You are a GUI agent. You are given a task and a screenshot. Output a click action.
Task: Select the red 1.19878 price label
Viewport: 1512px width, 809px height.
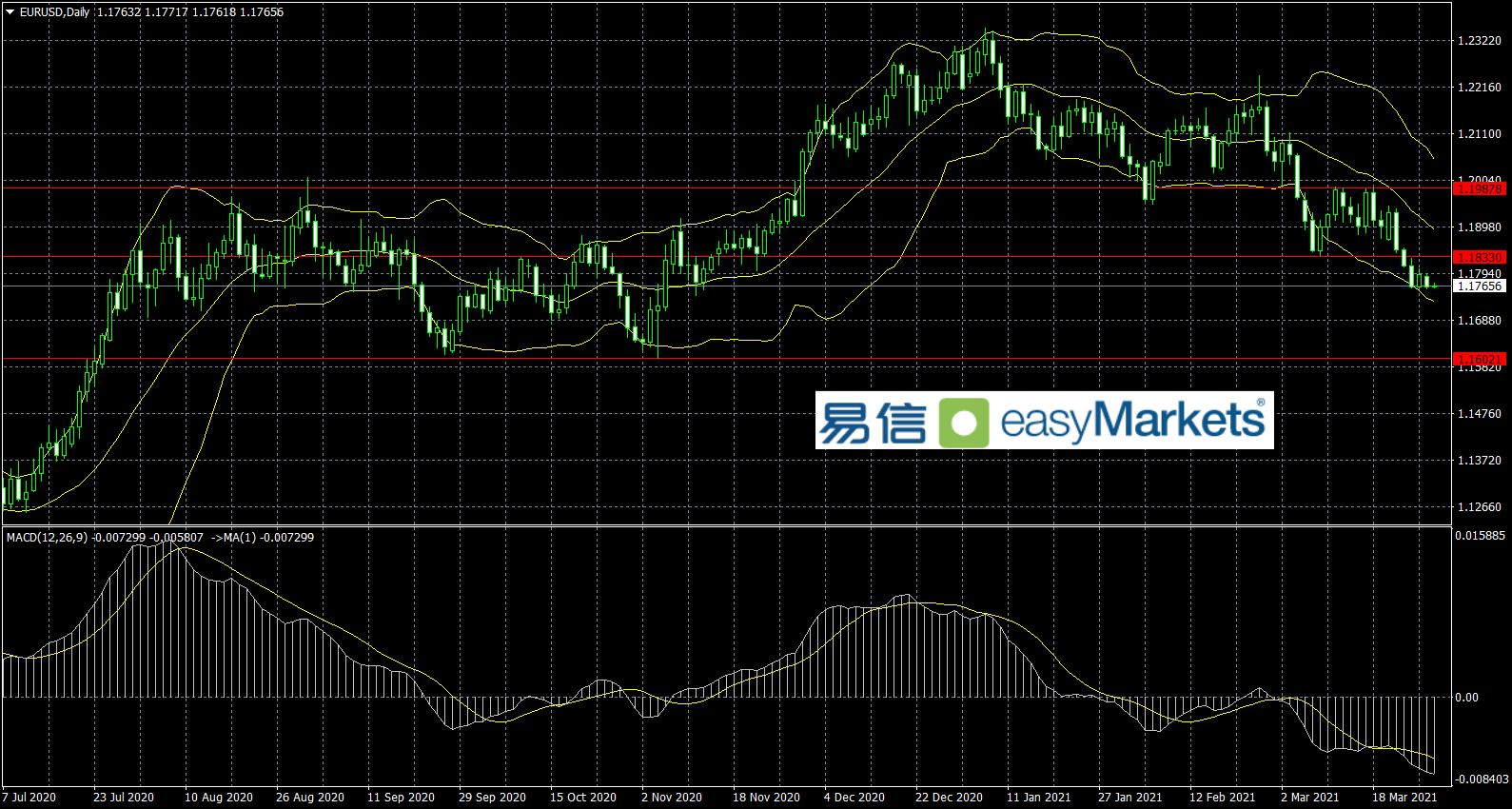(x=1480, y=189)
